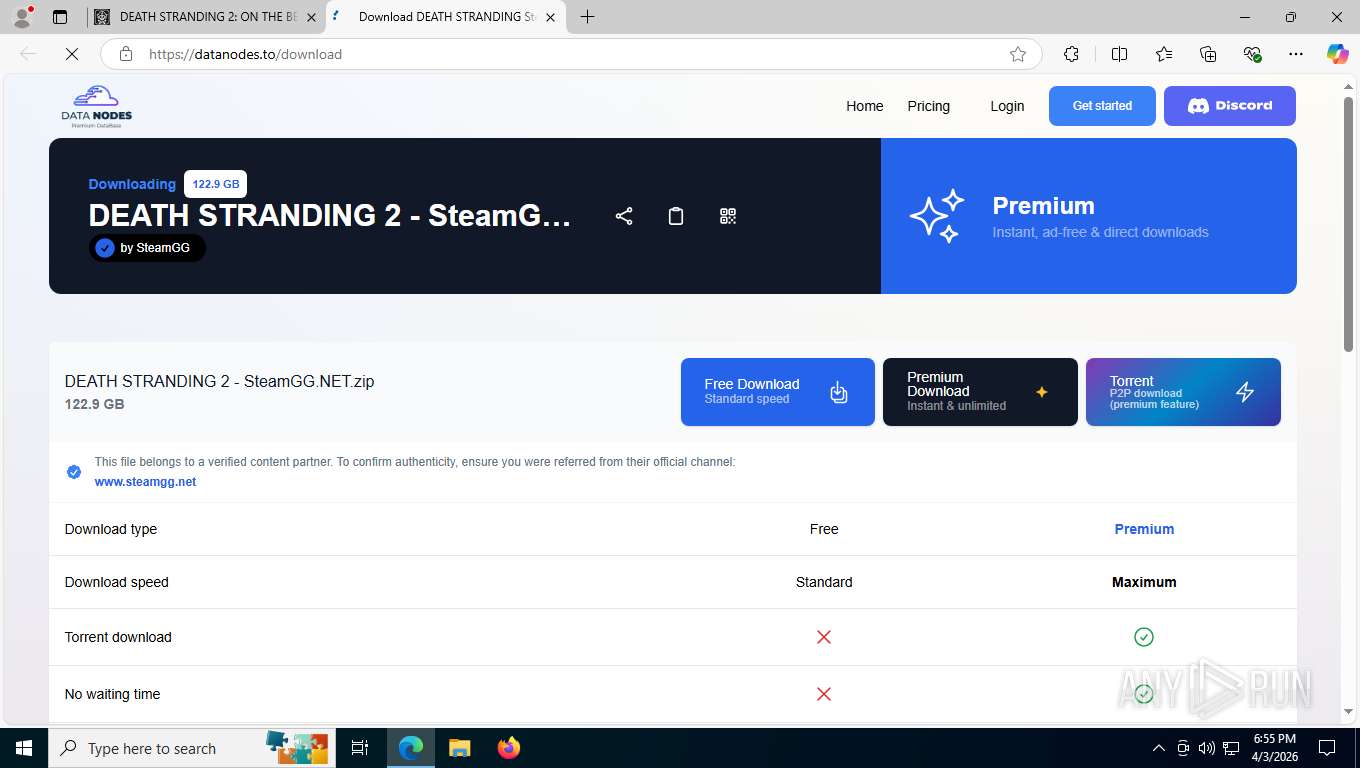Click the volume icon in system tray
Image resolution: width=1360 pixels, height=768 pixels.
tap(1207, 748)
